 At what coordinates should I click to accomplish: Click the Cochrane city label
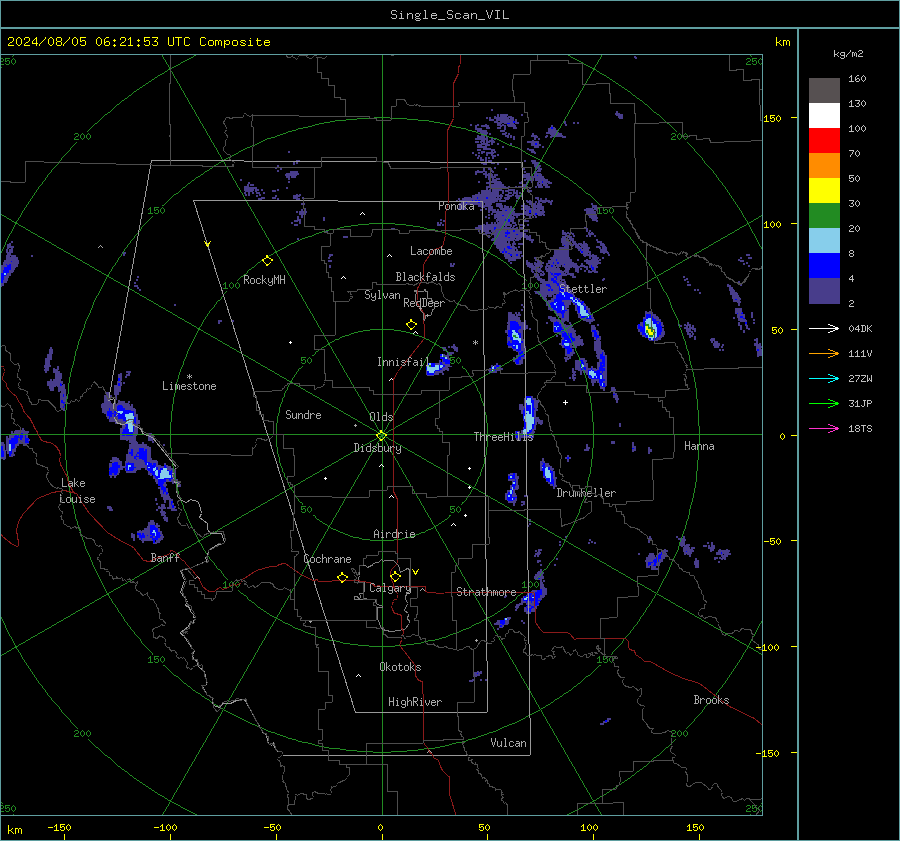327,559
